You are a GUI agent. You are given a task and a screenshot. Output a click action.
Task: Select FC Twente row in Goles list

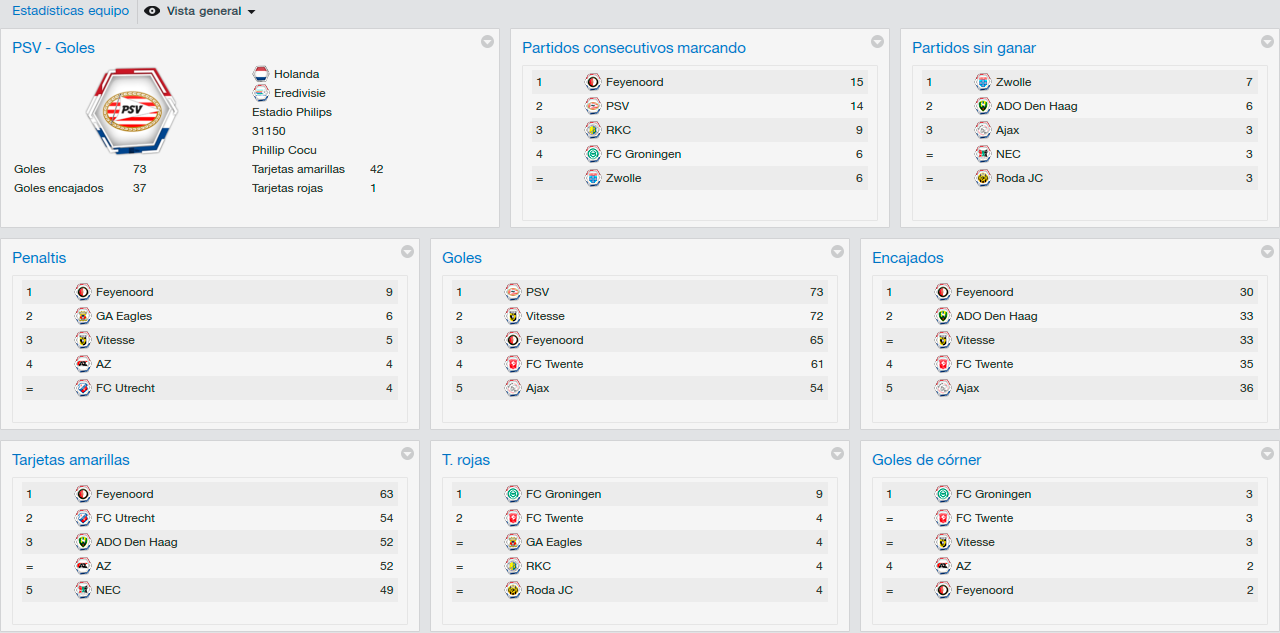[x=640, y=364]
